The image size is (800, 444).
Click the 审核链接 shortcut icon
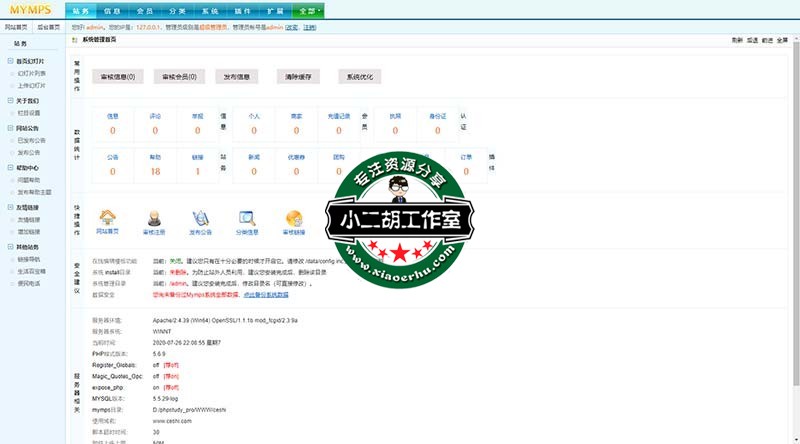coord(294,218)
